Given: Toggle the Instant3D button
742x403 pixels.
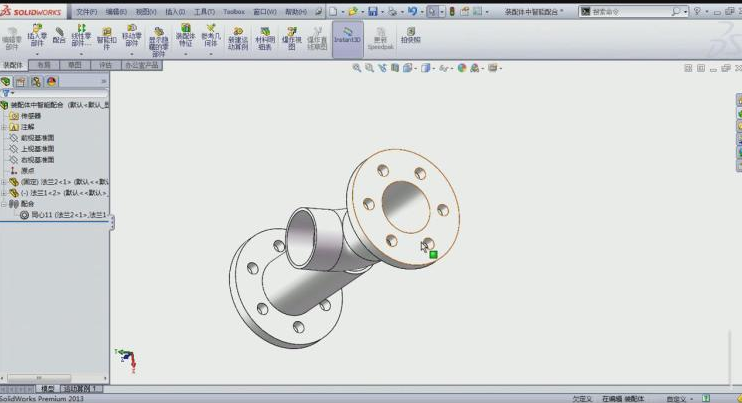Looking at the screenshot, I should [348, 39].
